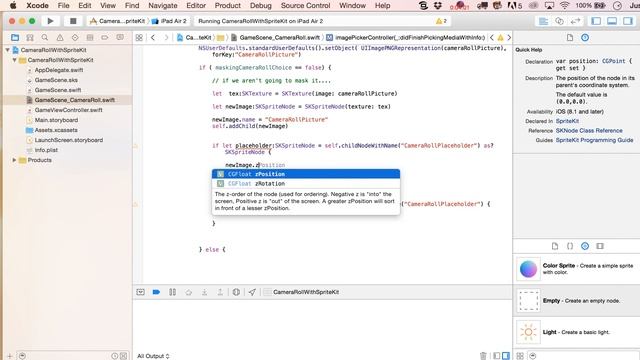Image resolution: width=640 pixels, height=360 pixels.
Task: Pause program execution
Action: tap(173, 292)
